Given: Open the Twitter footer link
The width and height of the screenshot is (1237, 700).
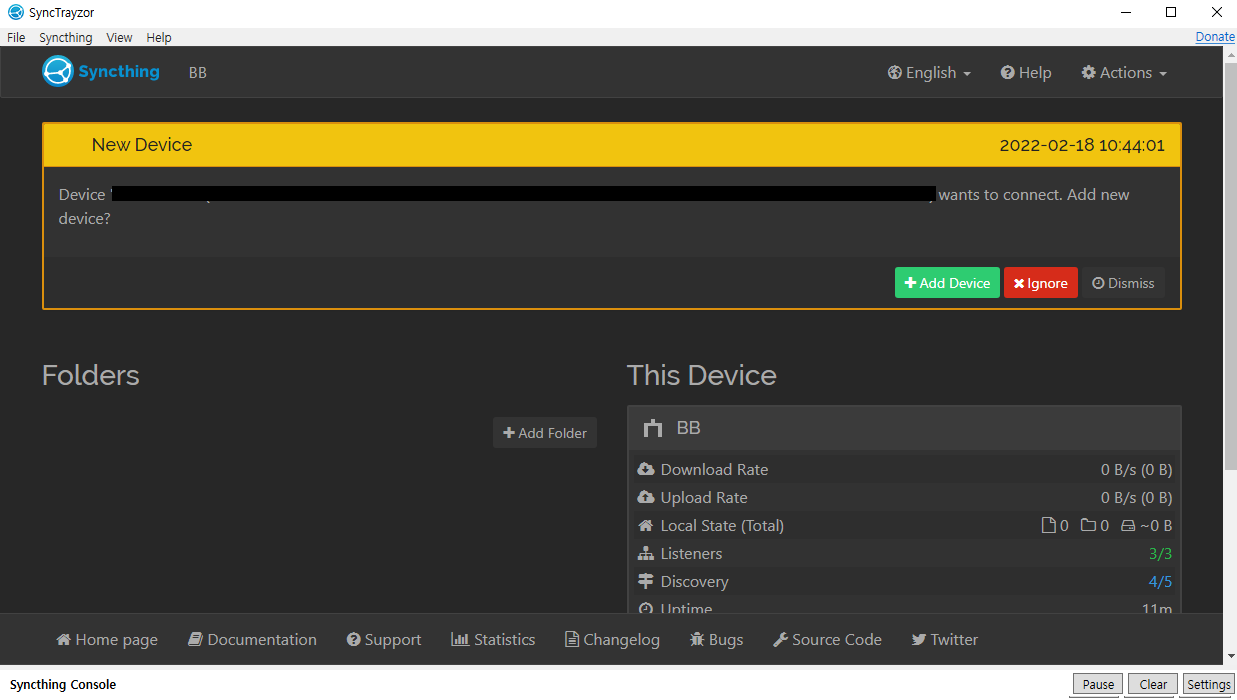Looking at the screenshot, I should click(945, 639).
